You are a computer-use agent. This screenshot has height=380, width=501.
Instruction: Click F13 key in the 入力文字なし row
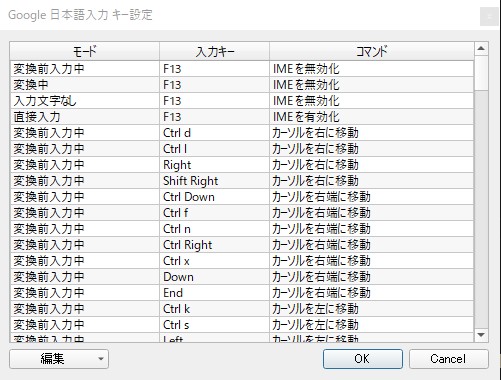click(x=214, y=101)
